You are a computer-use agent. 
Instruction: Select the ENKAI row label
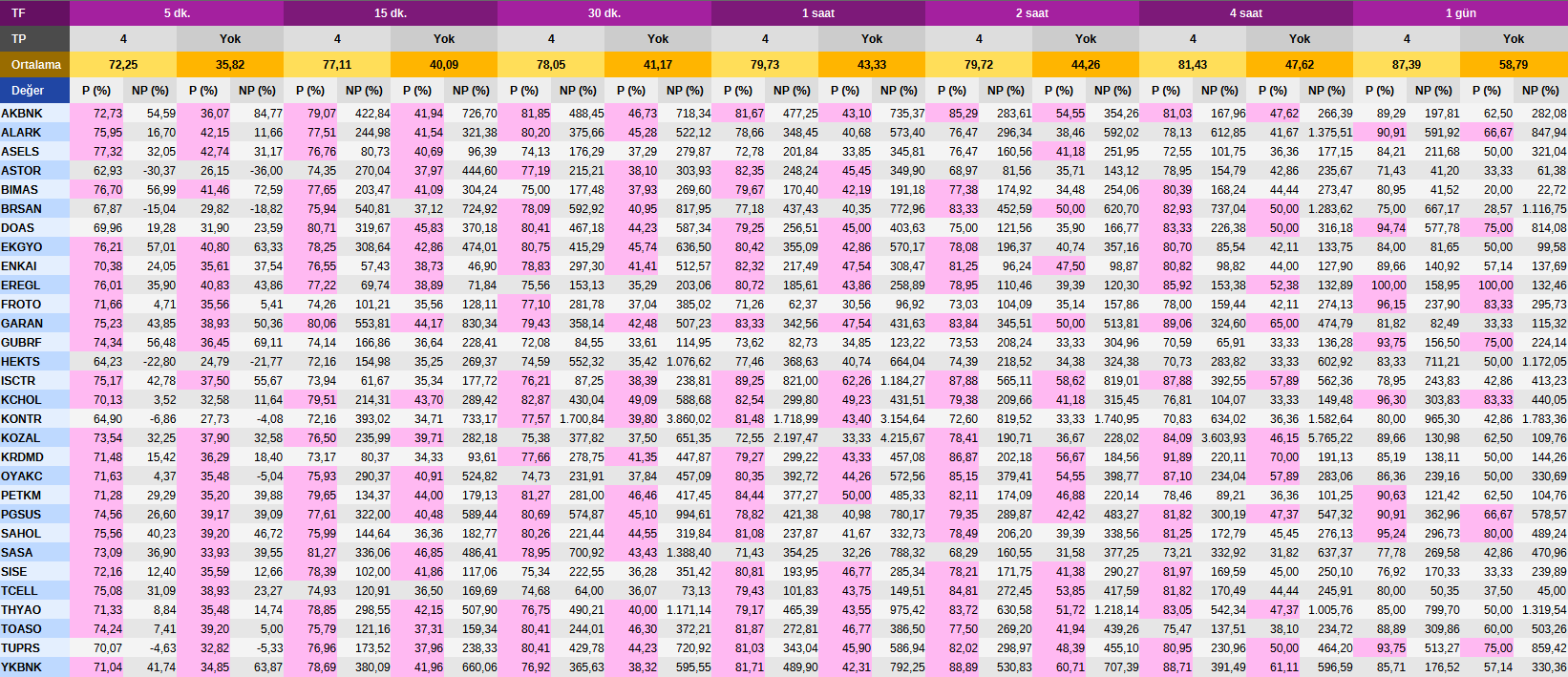(x=34, y=266)
